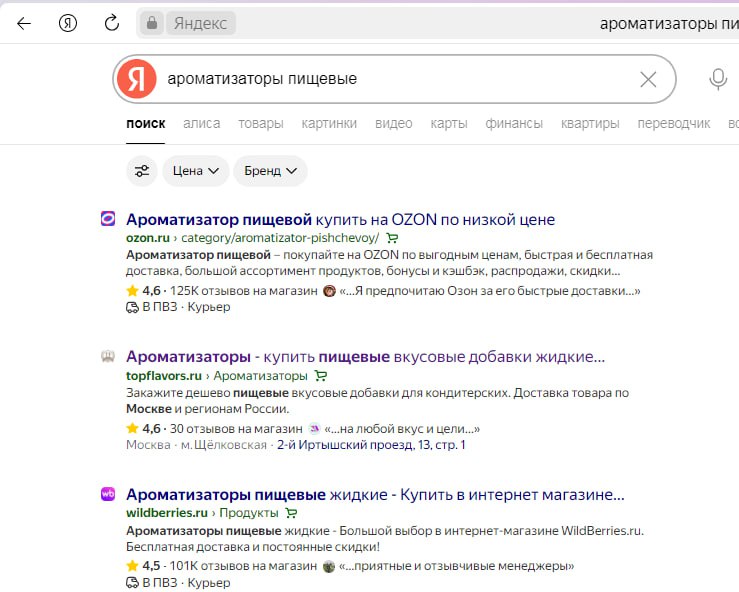The height and width of the screenshot is (592, 739).
Task: Expand the Бренд filter dropdown
Action: (270, 171)
